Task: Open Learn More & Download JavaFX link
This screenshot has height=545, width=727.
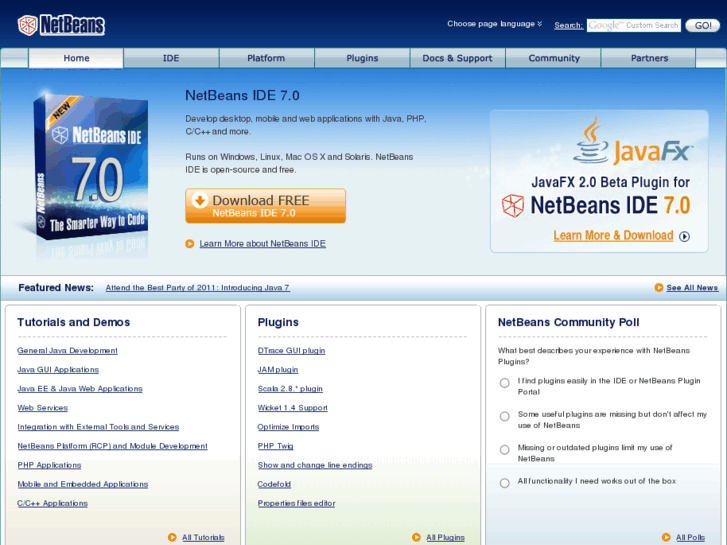Action: 613,236
